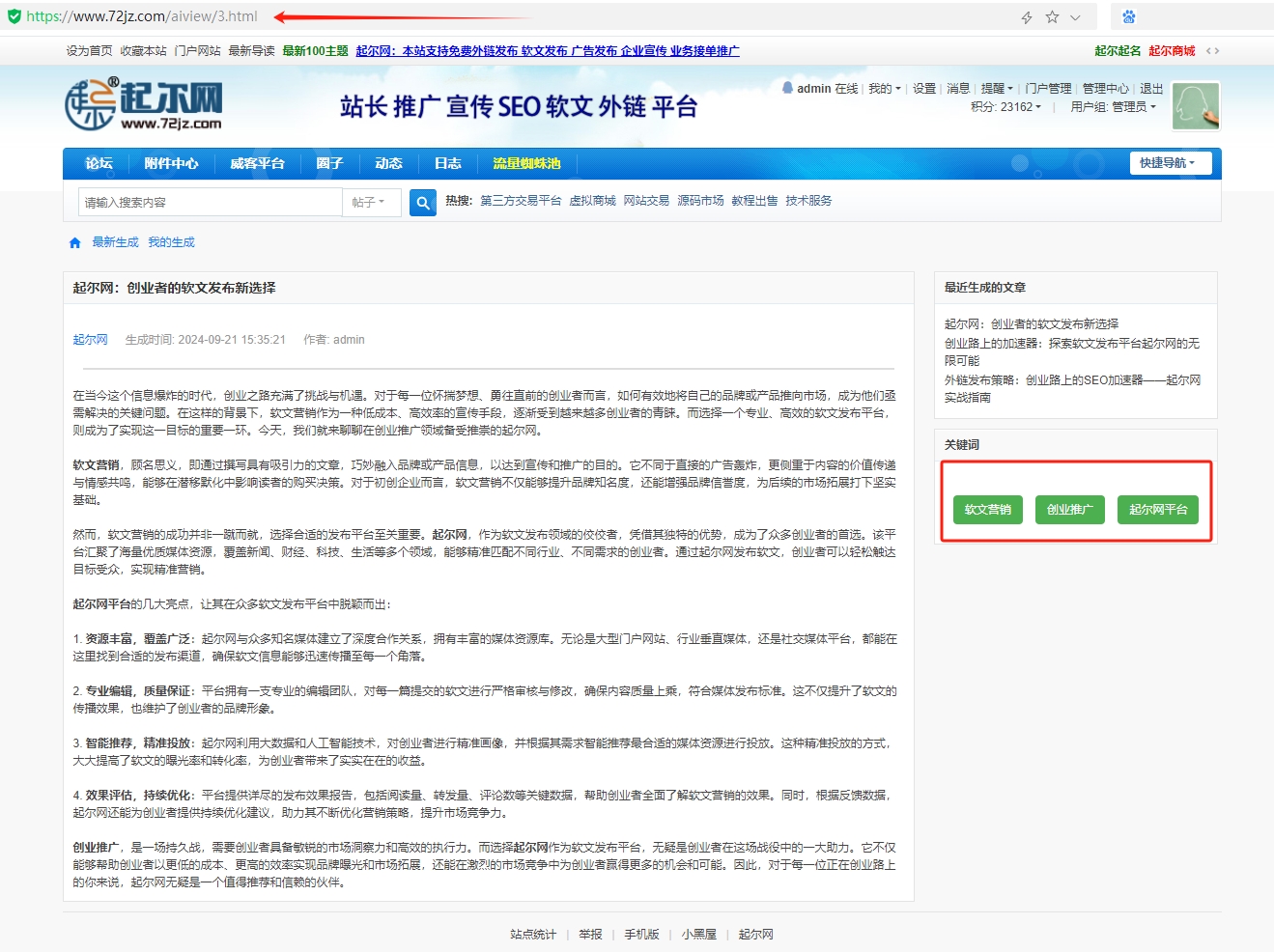This screenshot has width=1274, height=952.
Task: Click 举报 footer link
Action: click(x=590, y=935)
